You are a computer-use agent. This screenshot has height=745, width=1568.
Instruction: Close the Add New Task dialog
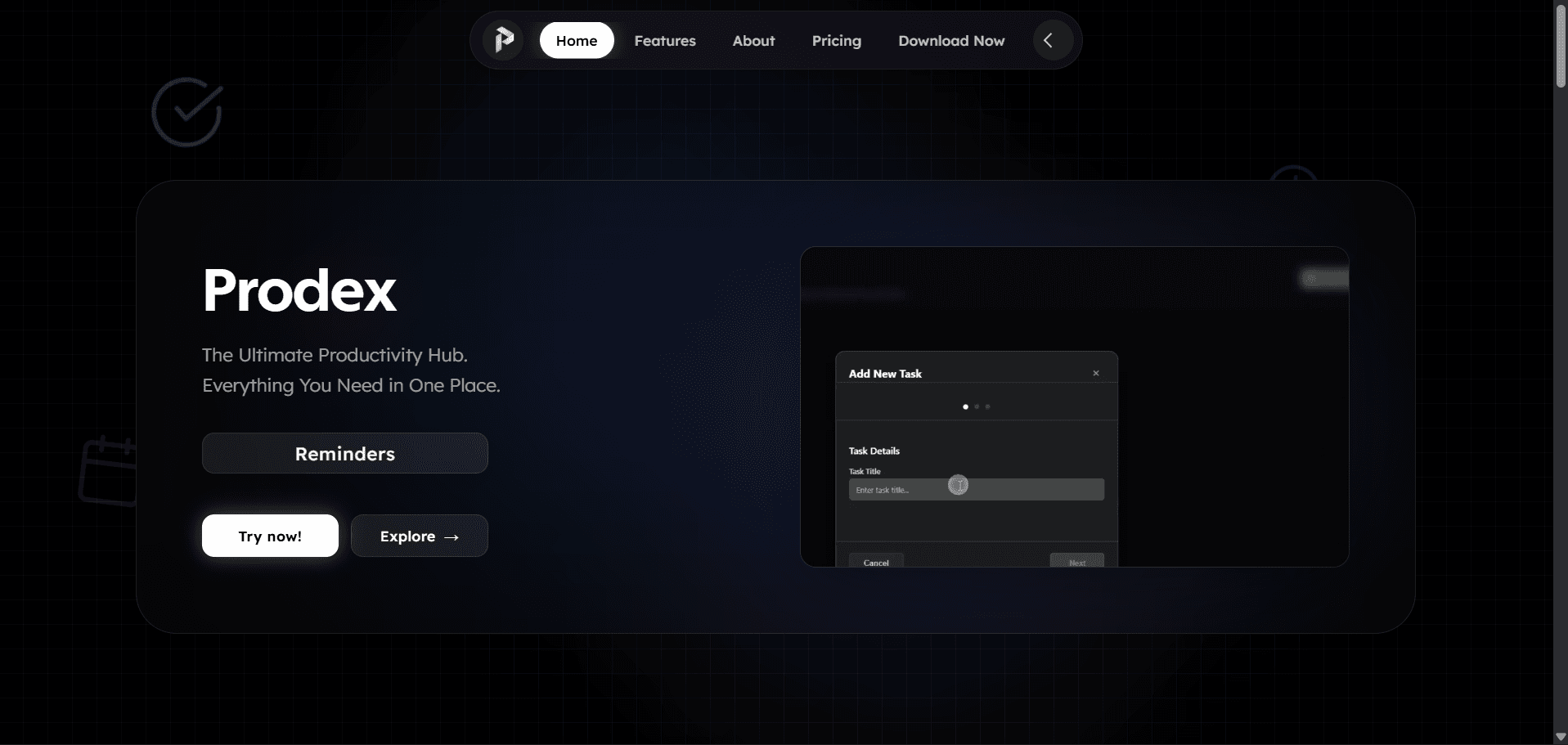click(x=1096, y=373)
